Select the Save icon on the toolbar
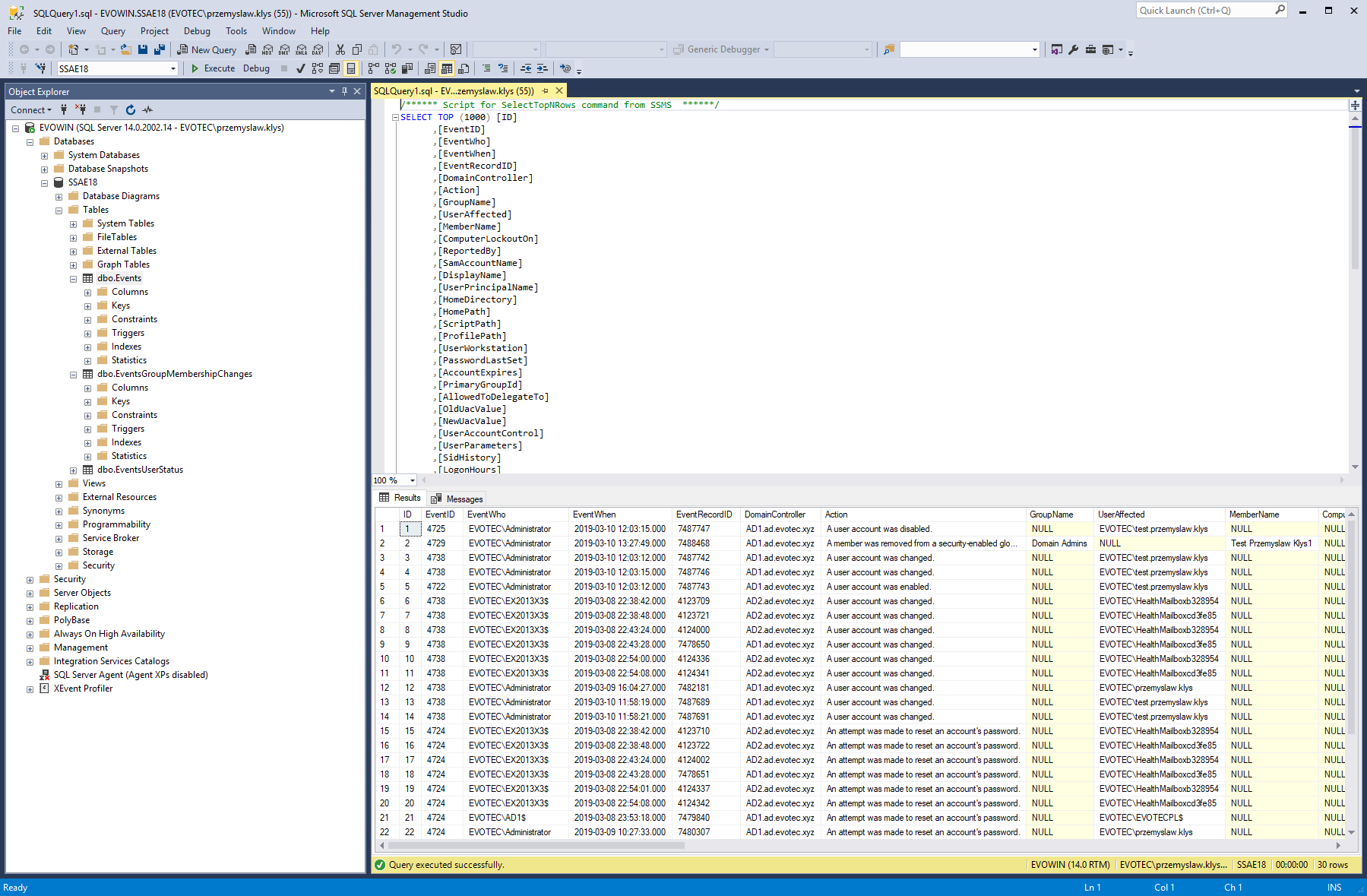Screen dimensions: 1367x896 pos(143,49)
